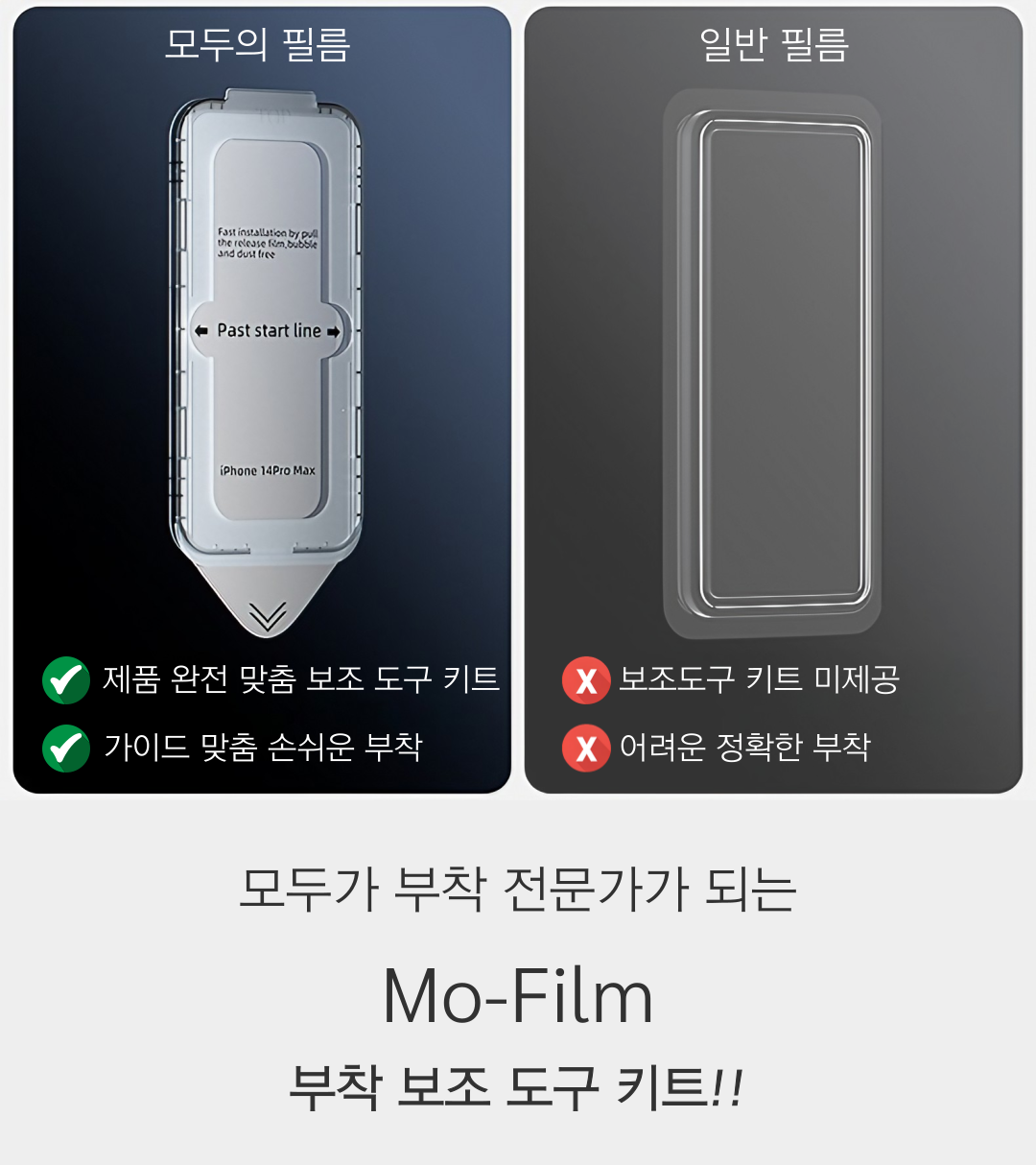Click the red X beside 어려운 정확한 부착
This screenshot has height=1165, width=1036.
click(586, 748)
